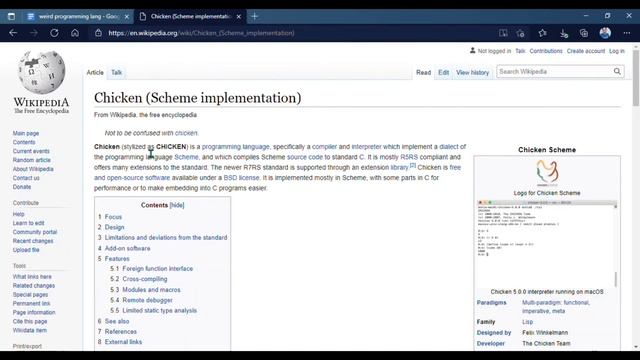This screenshot has height=360, width=640.
Task: Jump to Foreign function interface subsection
Action: click(158, 269)
